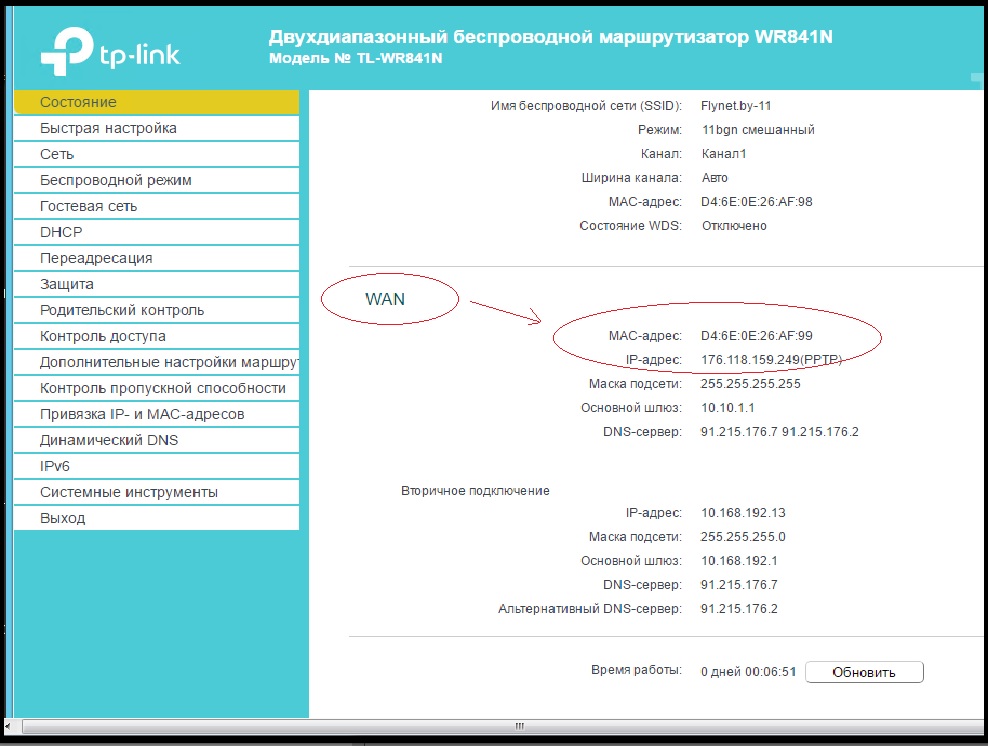Image resolution: width=988 pixels, height=746 pixels.
Task: Click the Модель № TL-WR841N text
Action: point(355,59)
